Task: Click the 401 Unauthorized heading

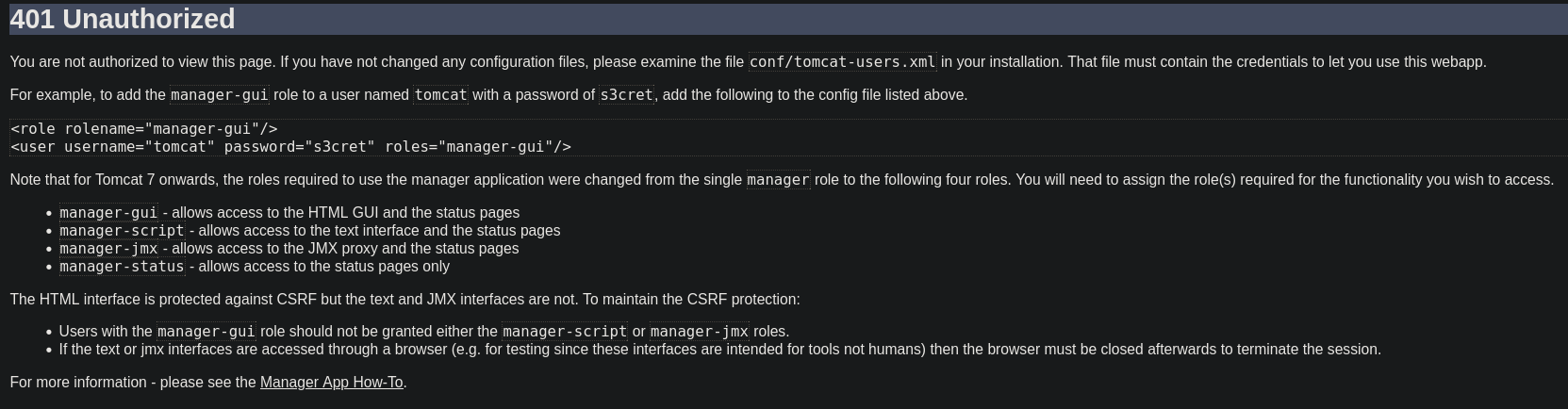Action: 123,19
